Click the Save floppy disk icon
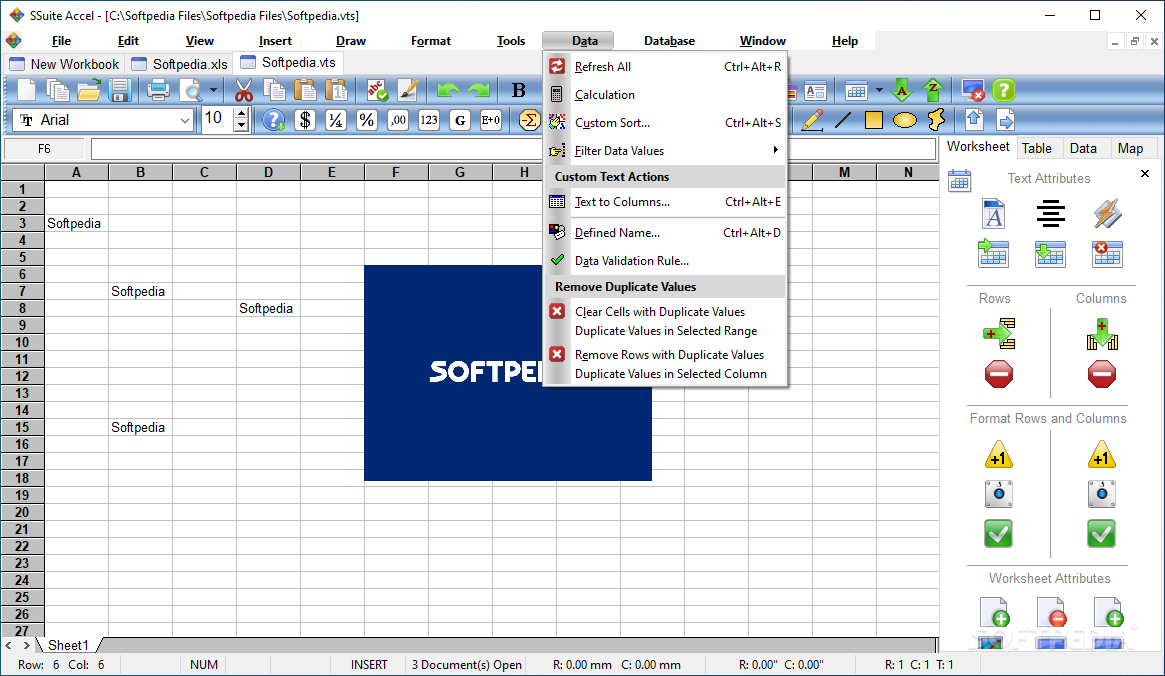 (120, 91)
